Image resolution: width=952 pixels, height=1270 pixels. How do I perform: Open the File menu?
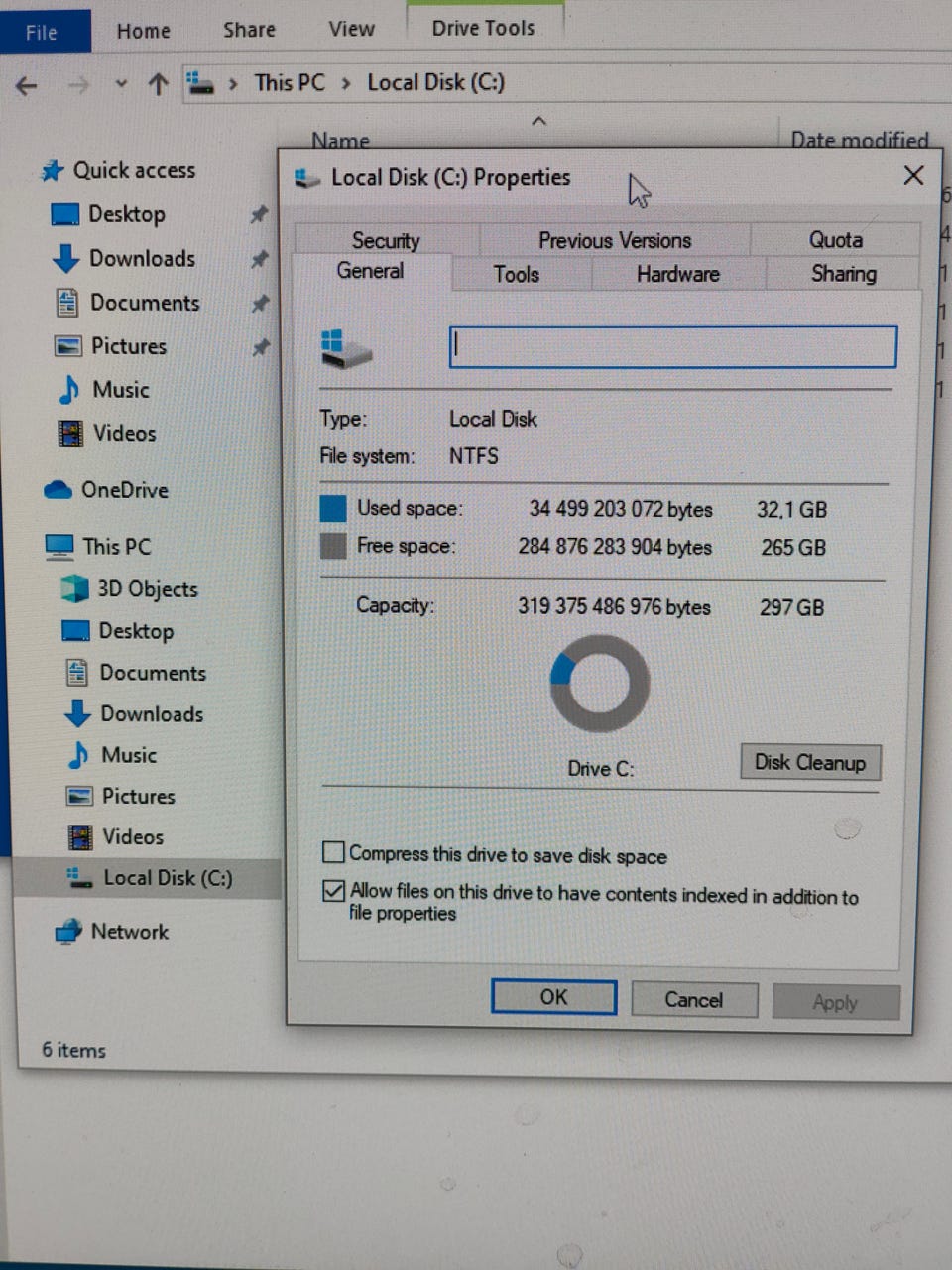coord(43,32)
